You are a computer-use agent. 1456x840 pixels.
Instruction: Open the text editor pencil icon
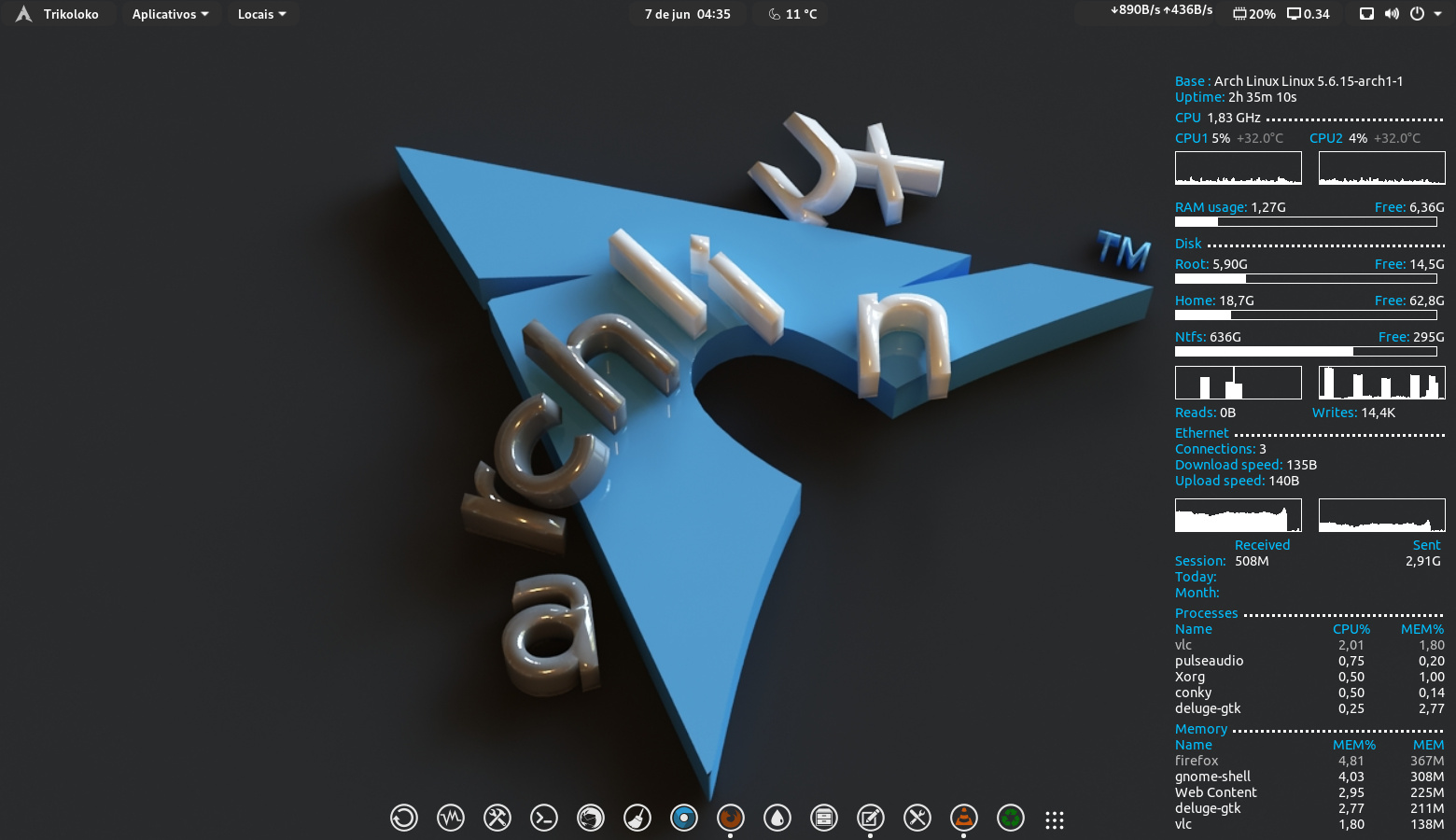coord(871,819)
